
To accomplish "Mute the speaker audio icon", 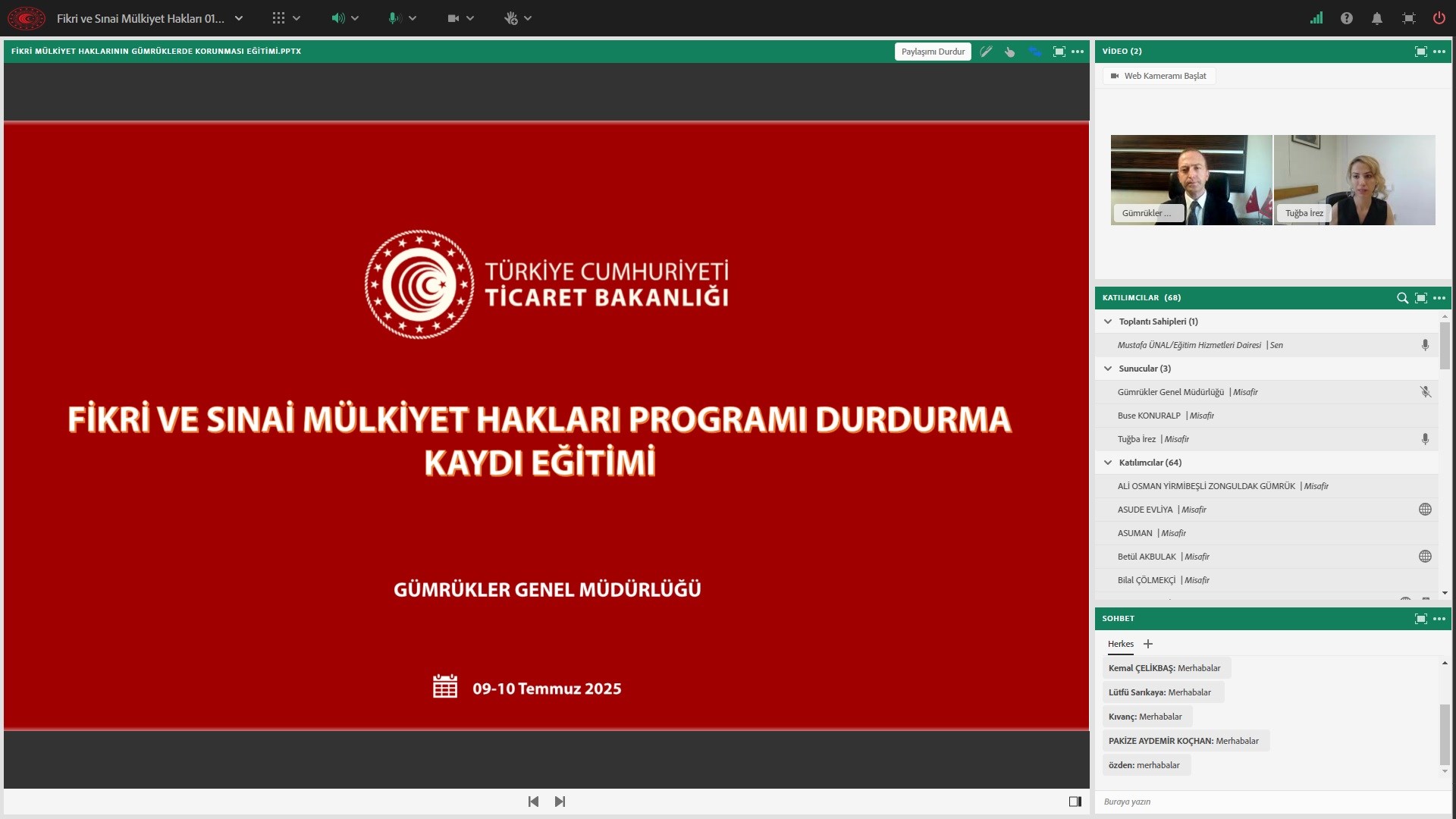I will [337, 18].
